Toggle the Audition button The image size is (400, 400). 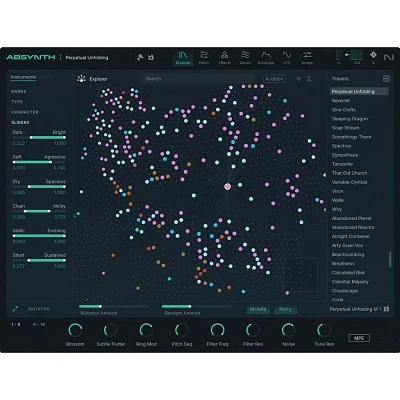pos(274,79)
